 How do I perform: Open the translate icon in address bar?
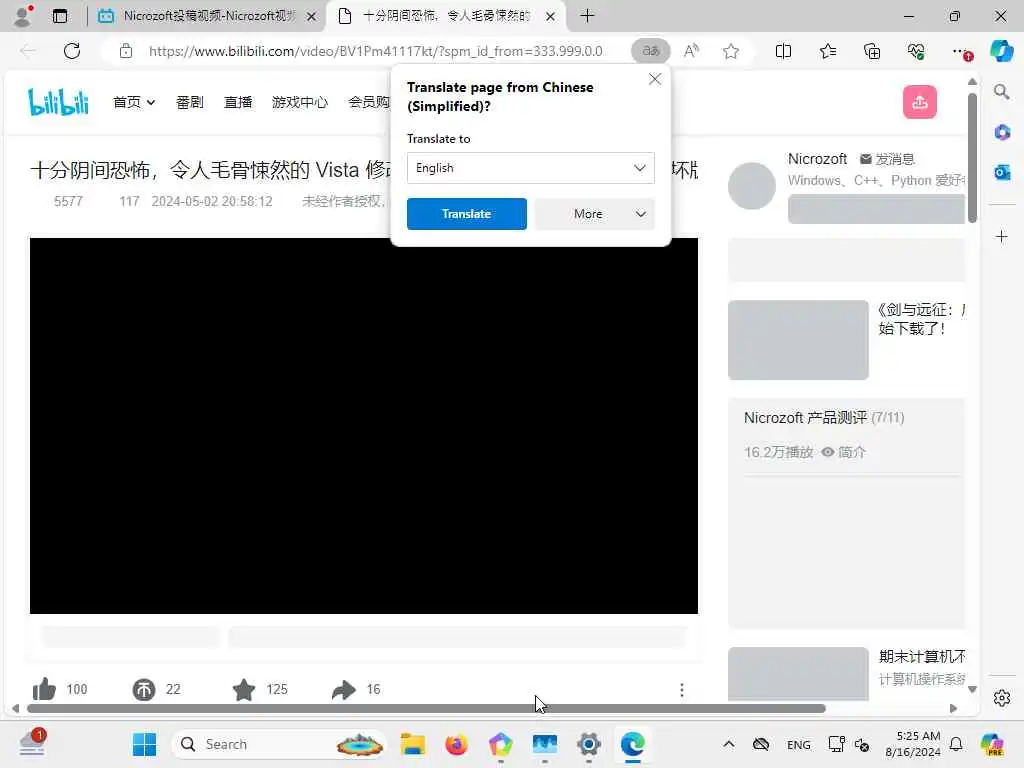pos(650,51)
